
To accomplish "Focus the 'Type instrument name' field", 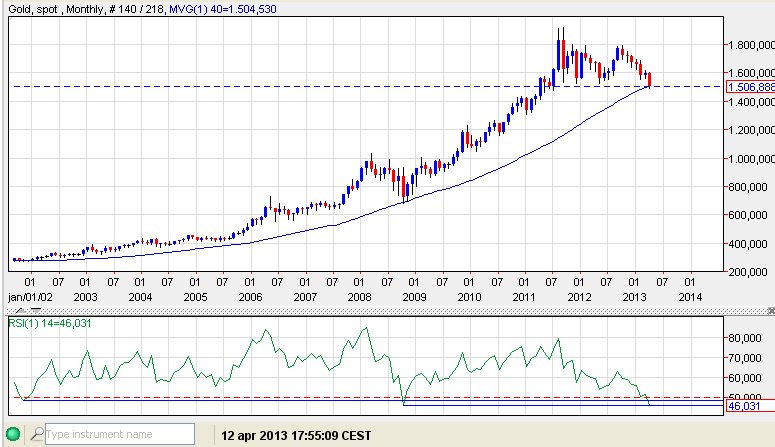I will (x=120, y=434).
